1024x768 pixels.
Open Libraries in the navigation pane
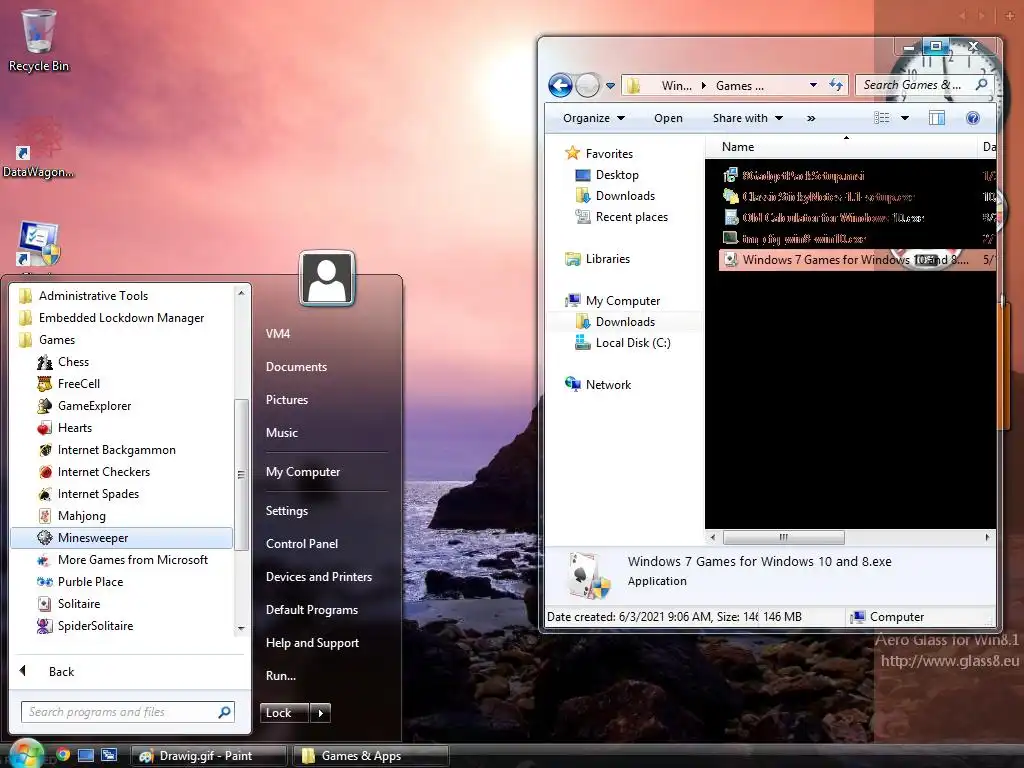pos(607,259)
